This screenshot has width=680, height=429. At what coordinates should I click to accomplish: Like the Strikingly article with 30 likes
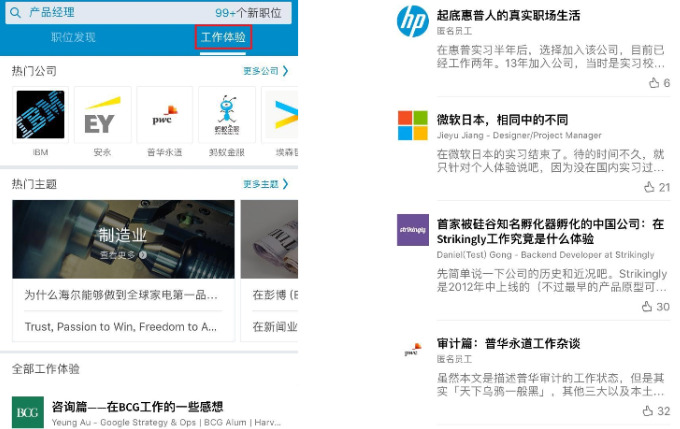tap(655, 307)
